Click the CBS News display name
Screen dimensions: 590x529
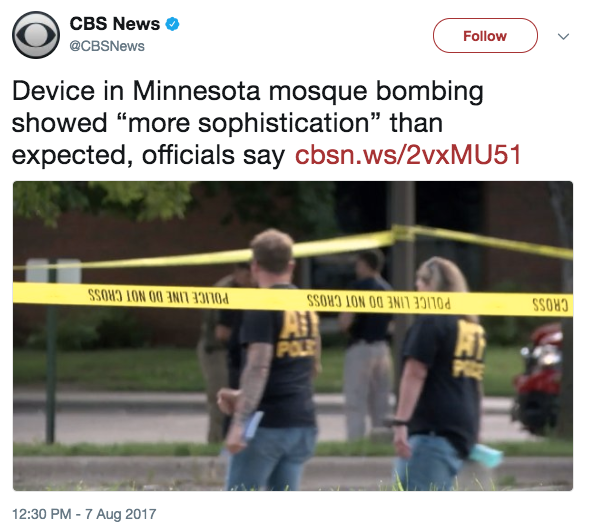coord(115,24)
